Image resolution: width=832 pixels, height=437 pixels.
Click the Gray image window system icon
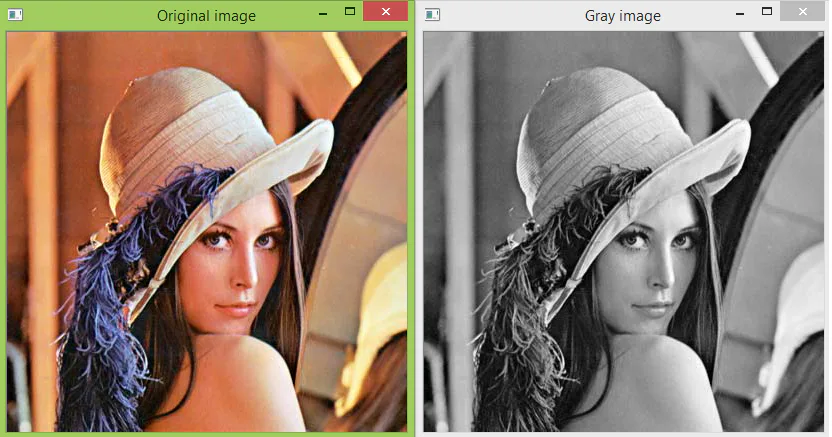(x=432, y=15)
